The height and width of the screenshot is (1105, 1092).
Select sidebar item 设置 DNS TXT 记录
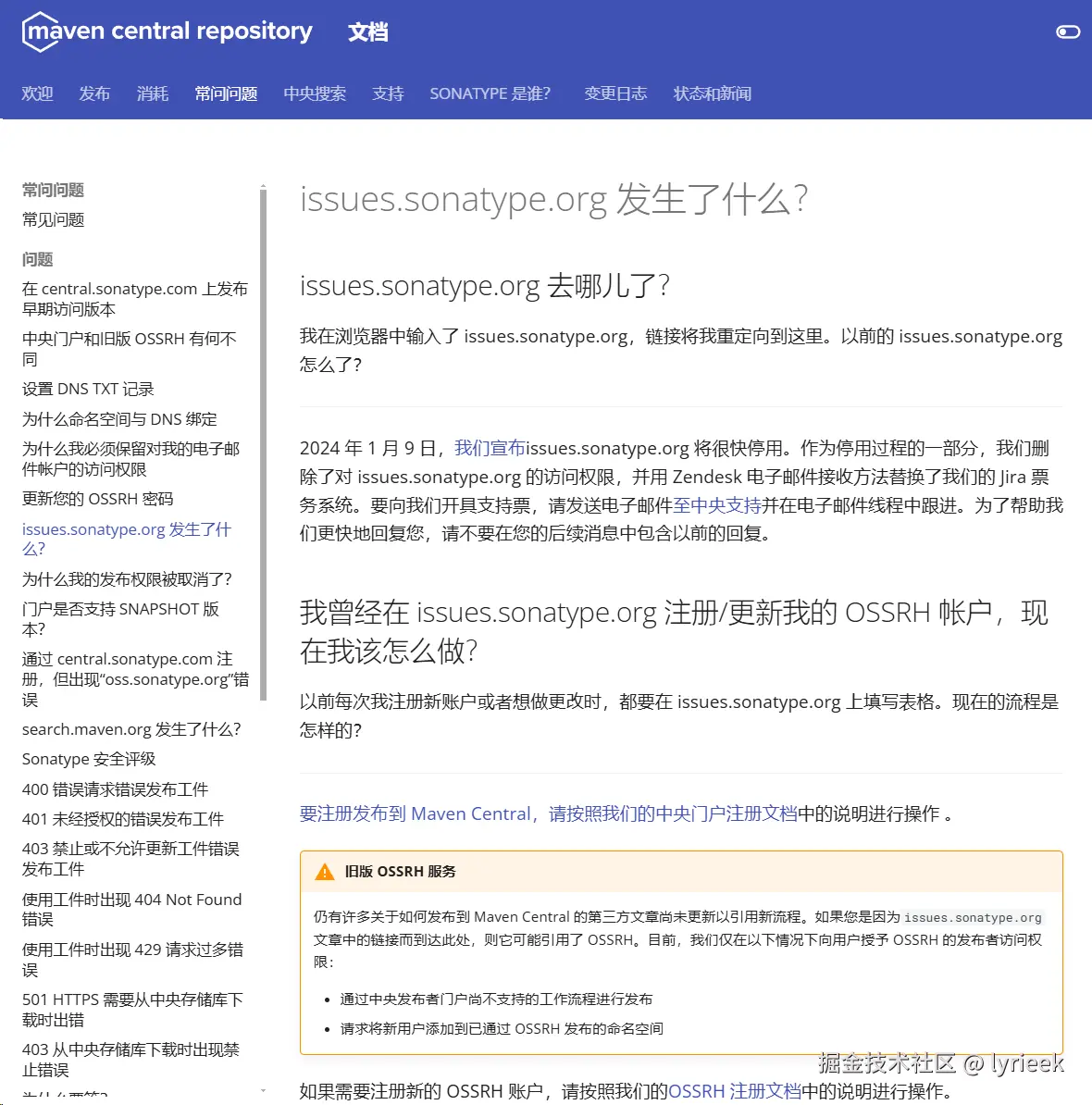point(86,389)
